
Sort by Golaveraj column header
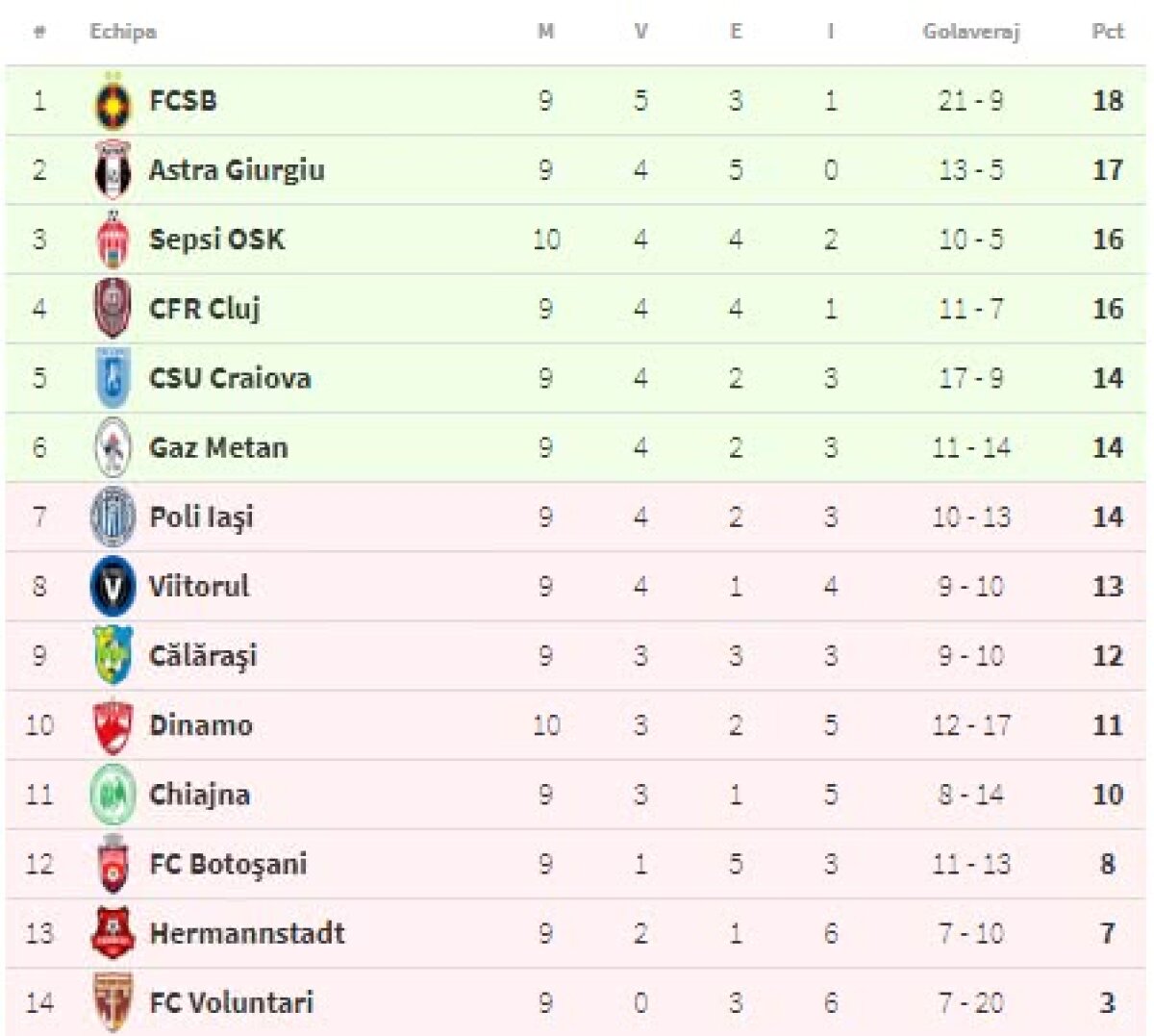point(970,32)
